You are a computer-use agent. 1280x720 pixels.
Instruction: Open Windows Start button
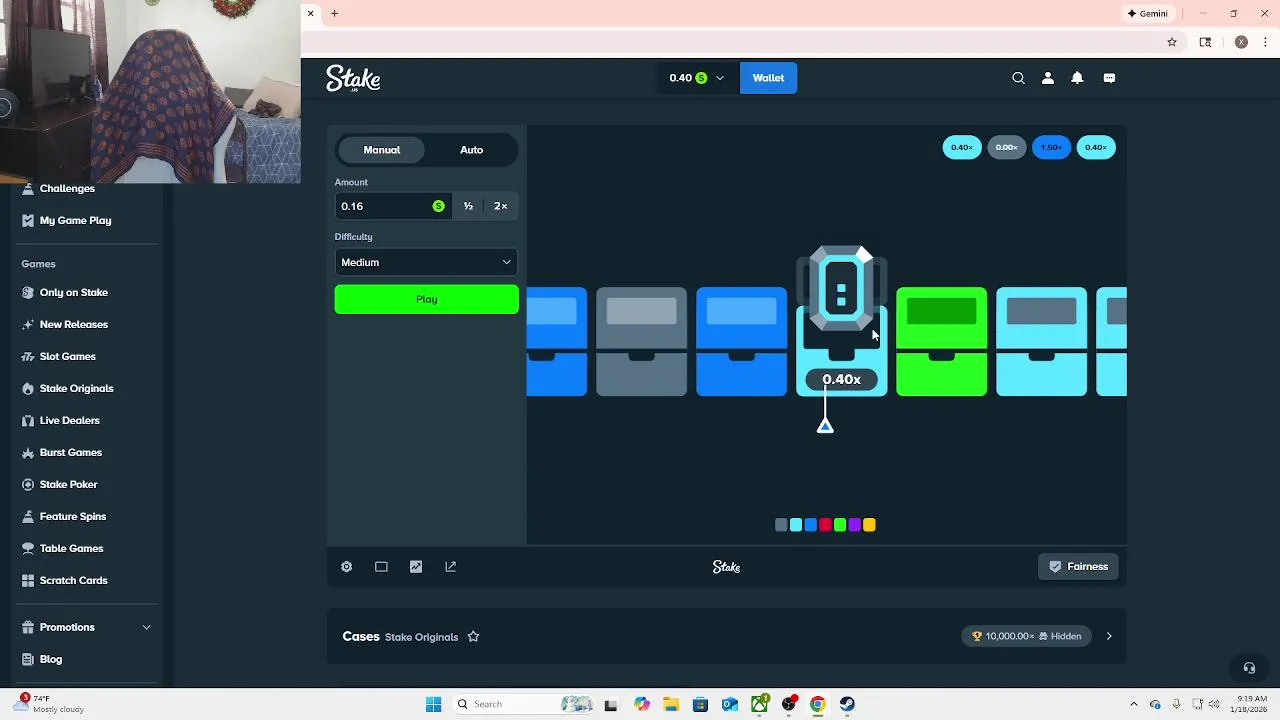tap(434, 704)
